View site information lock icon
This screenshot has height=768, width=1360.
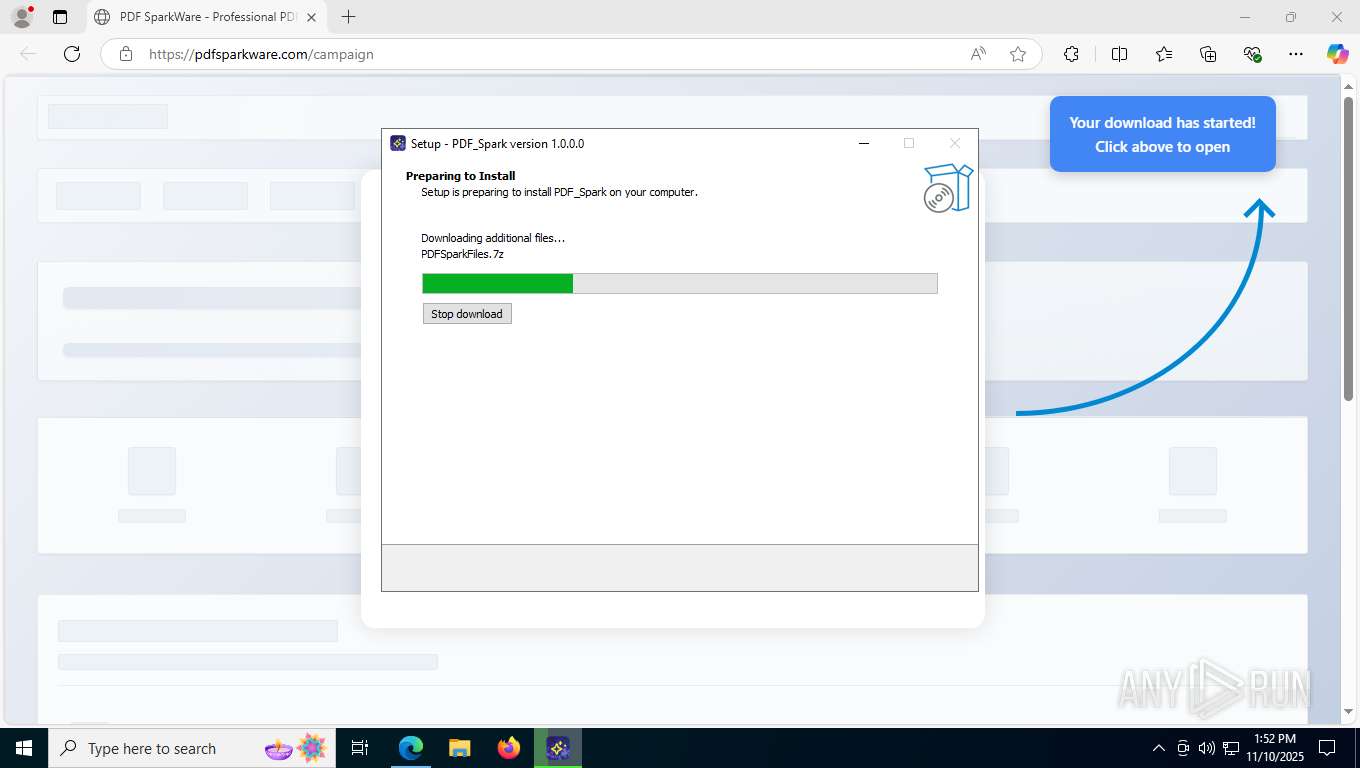point(125,54)
